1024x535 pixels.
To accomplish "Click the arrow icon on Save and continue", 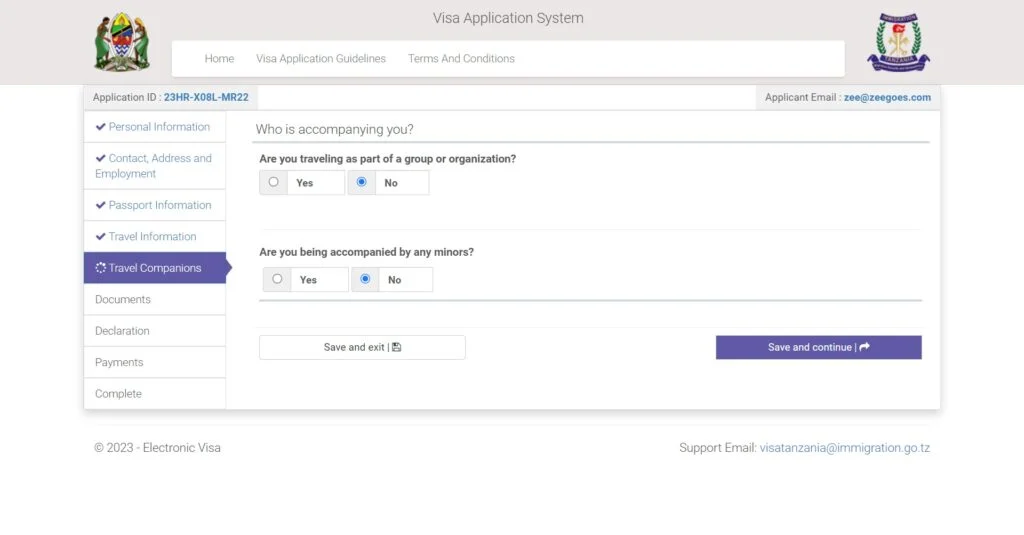I will 864,347.
